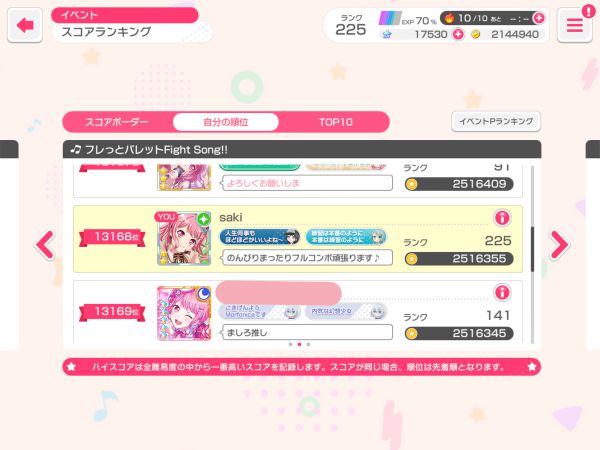The width and height of the screenshot is (600, 450).
Task: Open the hamburger menu at top right
Action: [x=574, y=25]
